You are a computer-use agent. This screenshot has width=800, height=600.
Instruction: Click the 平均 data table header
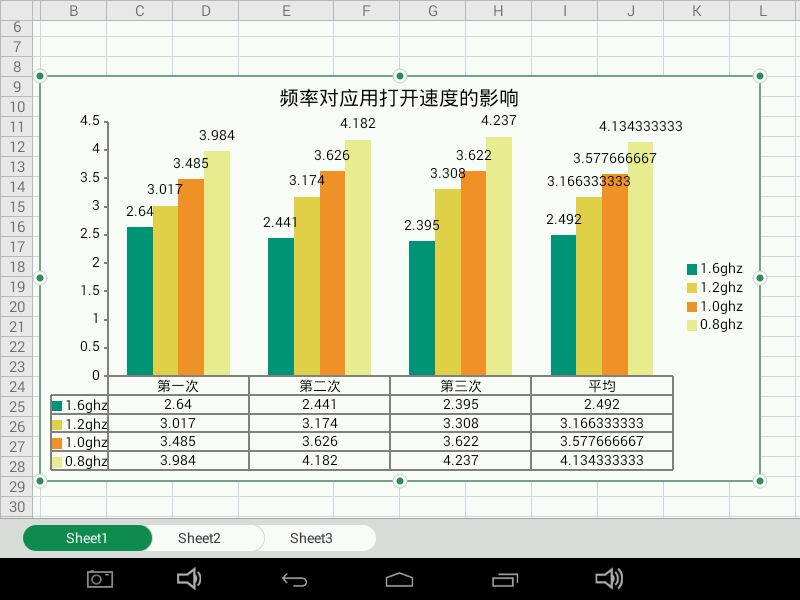tap(602, 386)
